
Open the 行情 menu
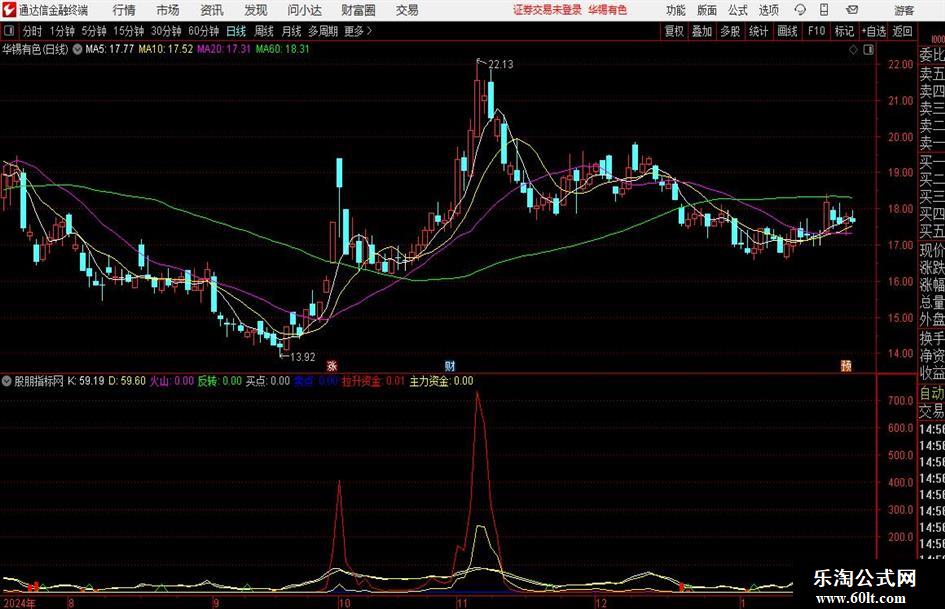pos(124,10)
